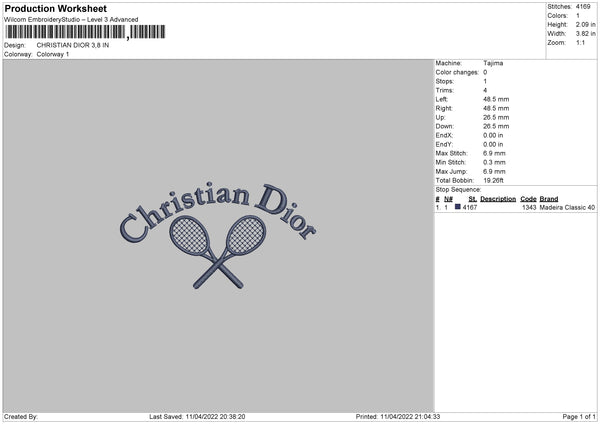Click the Printed date 11/04/2022 21:04:33
This screenshot has height=424, width=600.
[x=410, y=416]
